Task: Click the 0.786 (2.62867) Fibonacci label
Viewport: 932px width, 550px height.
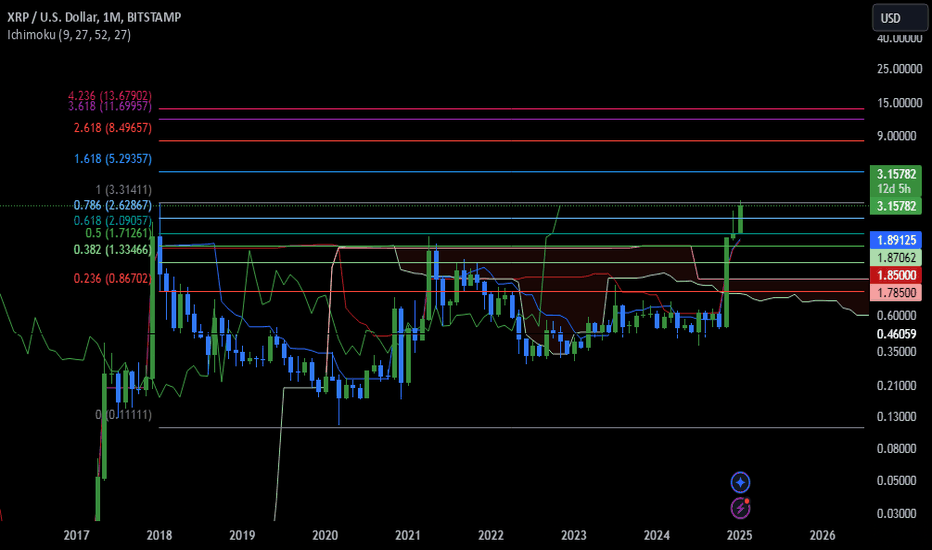Action: point(113,205)
